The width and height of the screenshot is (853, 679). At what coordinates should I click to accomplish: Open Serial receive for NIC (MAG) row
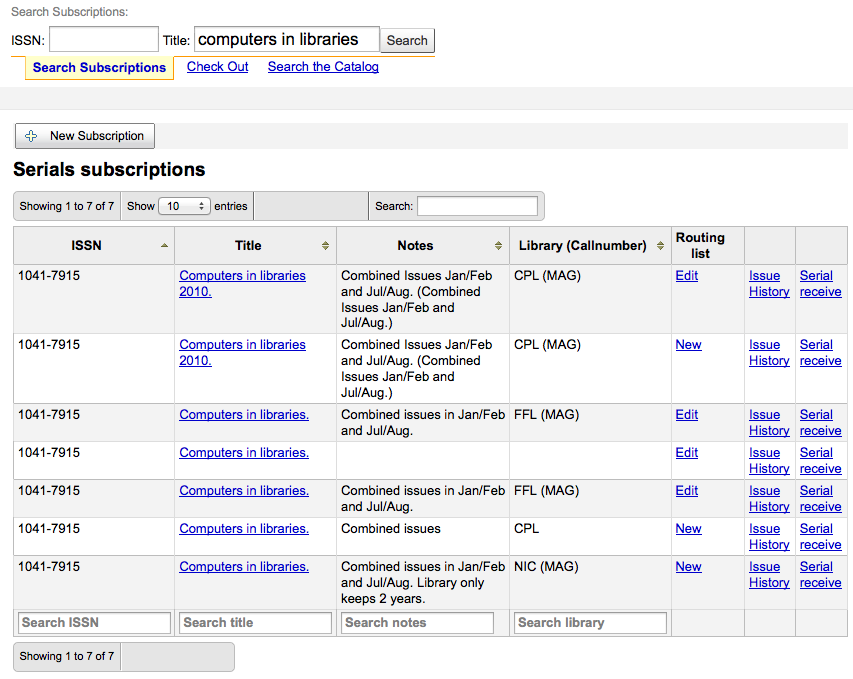click(x=820, y=575)
